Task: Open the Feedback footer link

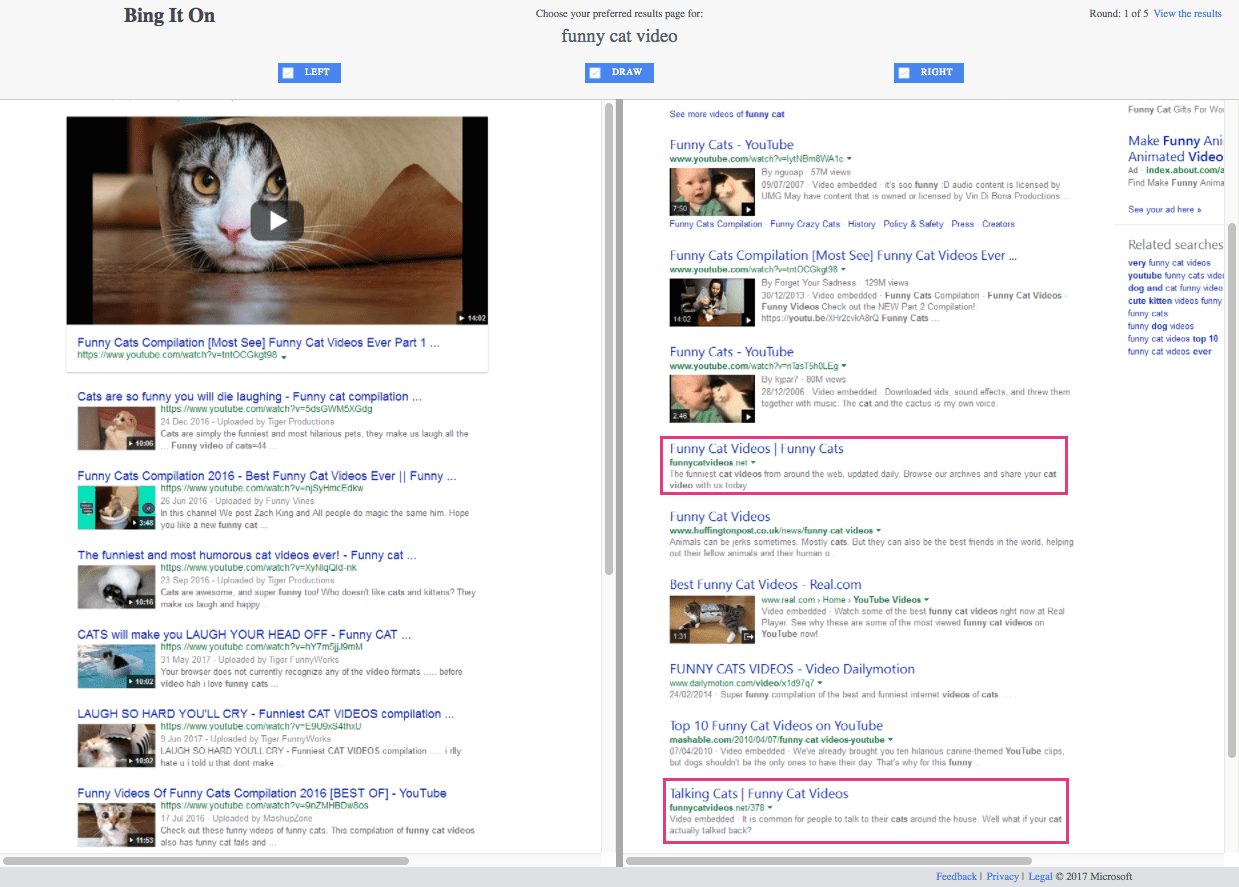Action: tap(956, 877)
